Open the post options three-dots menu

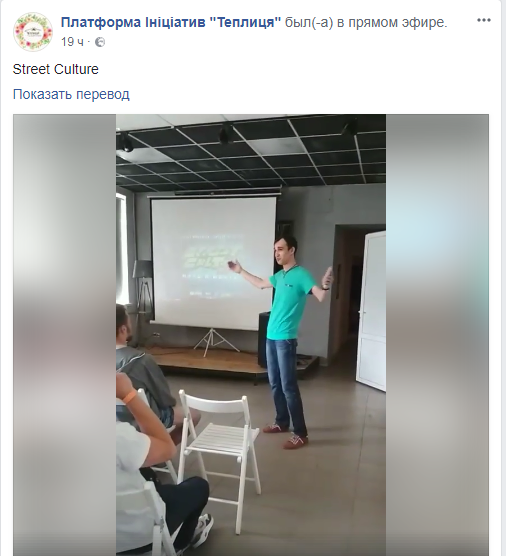tap(484, 20)
